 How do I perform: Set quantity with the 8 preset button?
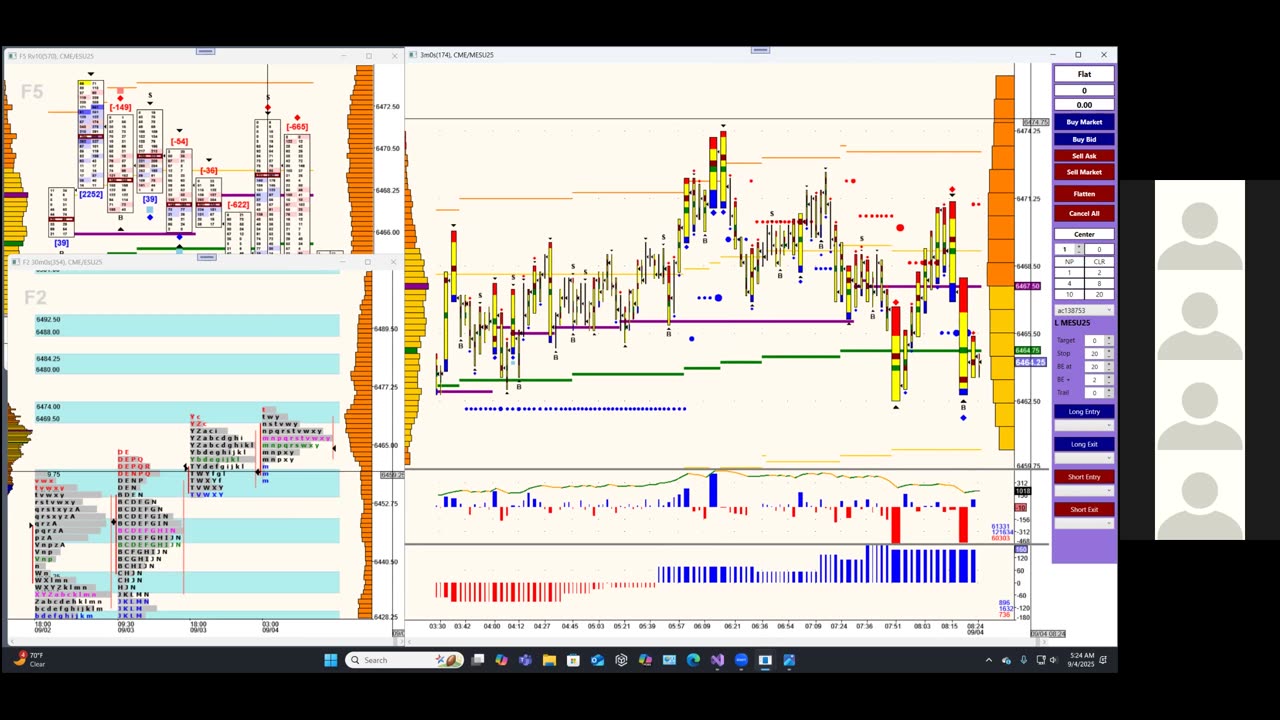pos(1099,283)
